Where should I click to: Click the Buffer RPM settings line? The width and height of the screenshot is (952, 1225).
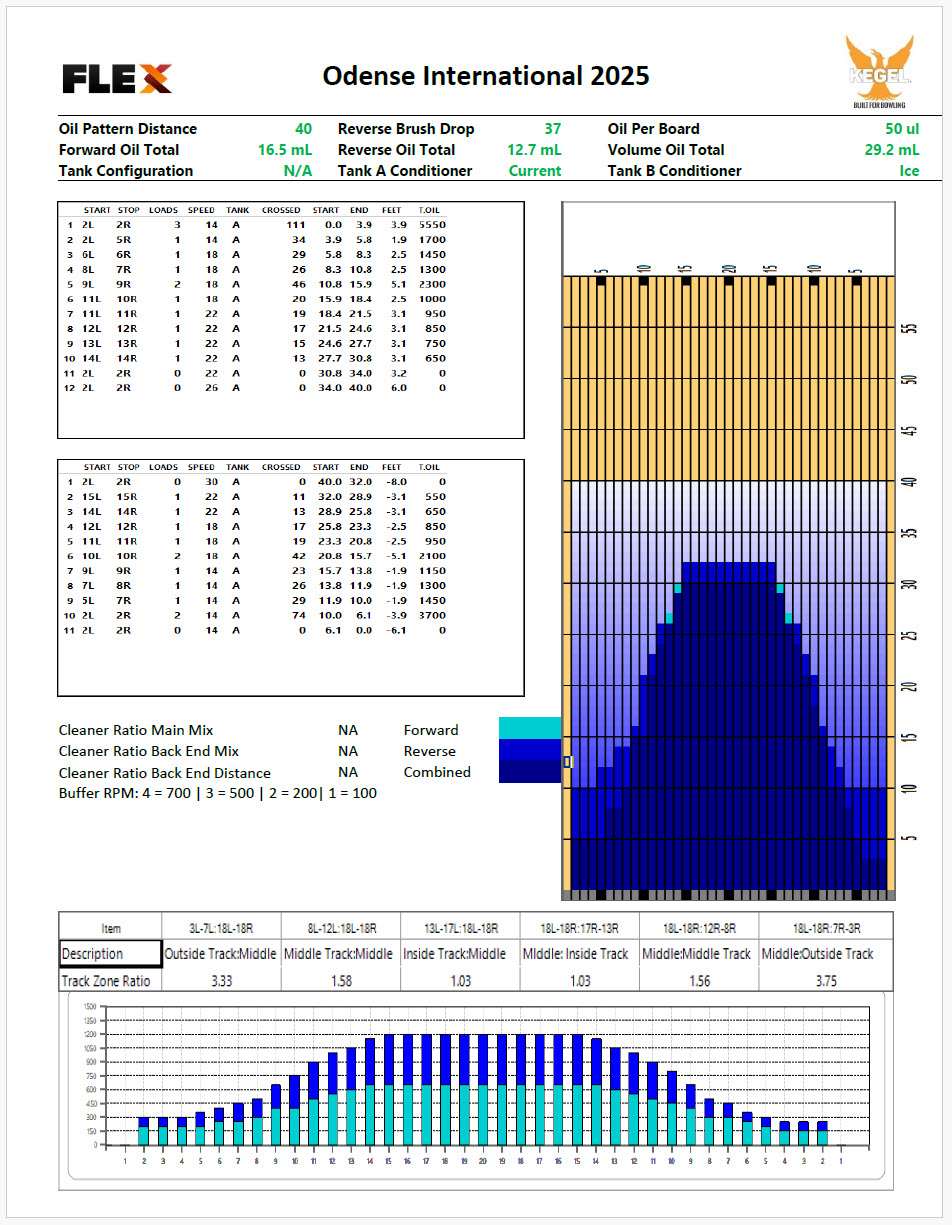pyautogui.click(x=218, y=793)
